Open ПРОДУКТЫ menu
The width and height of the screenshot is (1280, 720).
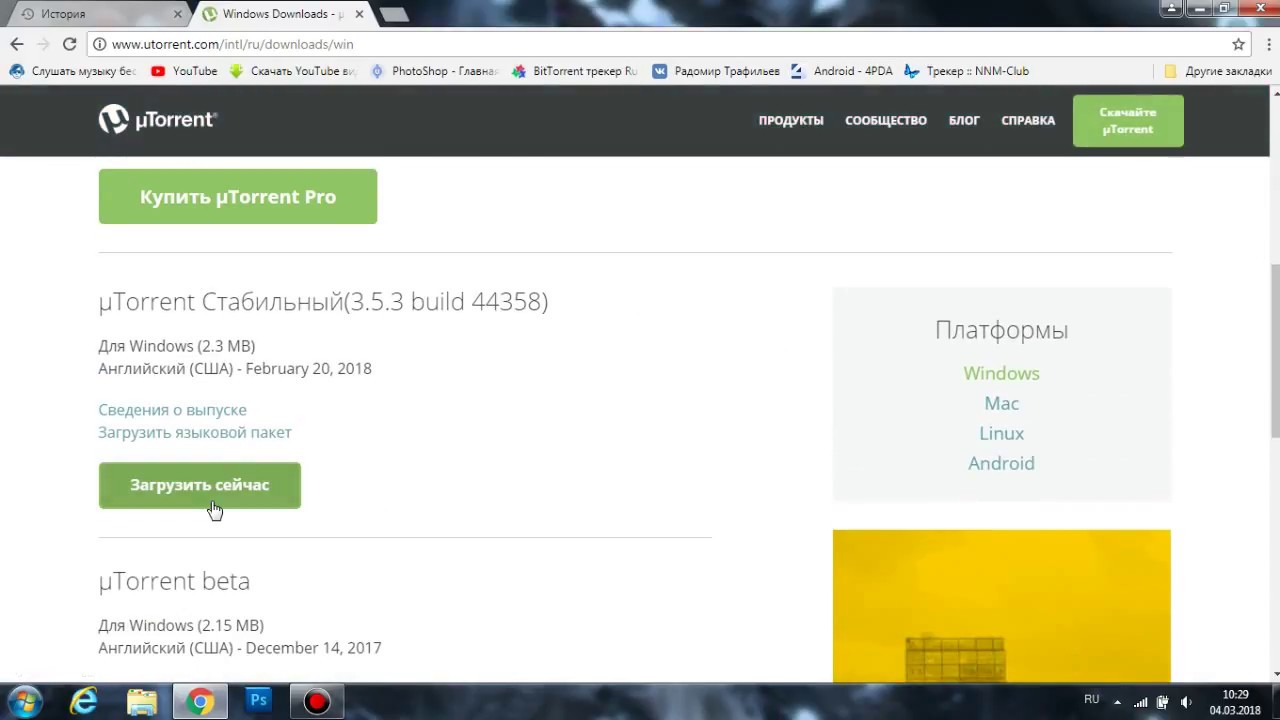(x=791, y=120)
